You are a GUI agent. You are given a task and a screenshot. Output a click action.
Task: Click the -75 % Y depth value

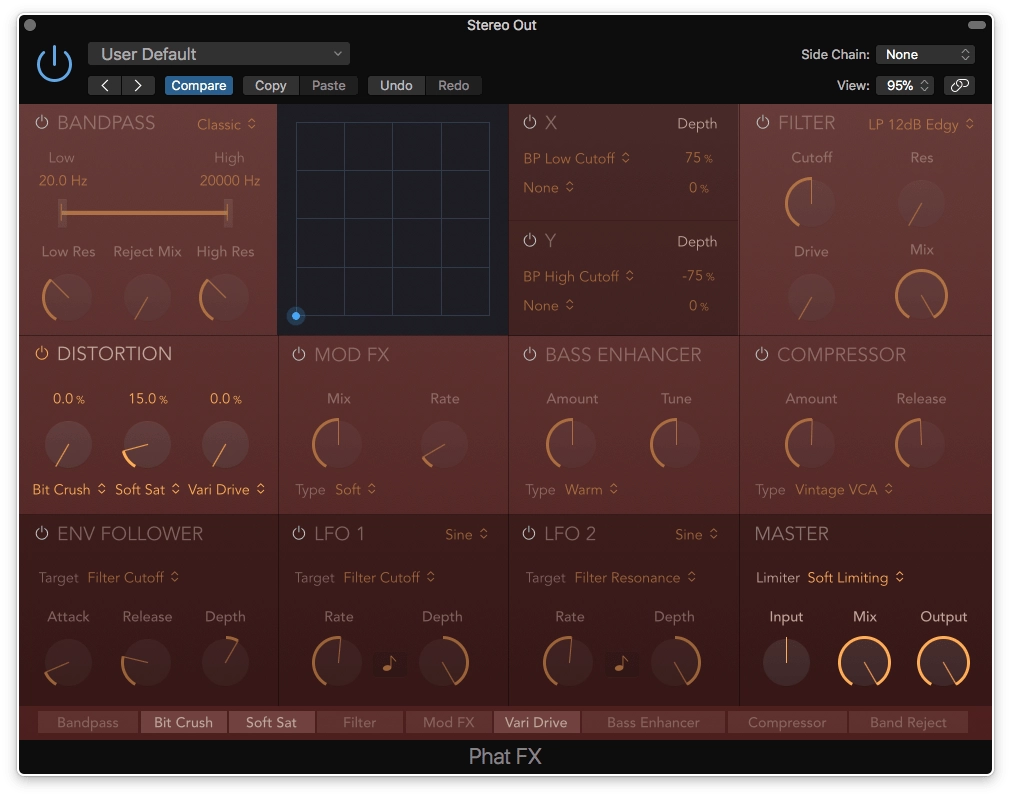698,276
